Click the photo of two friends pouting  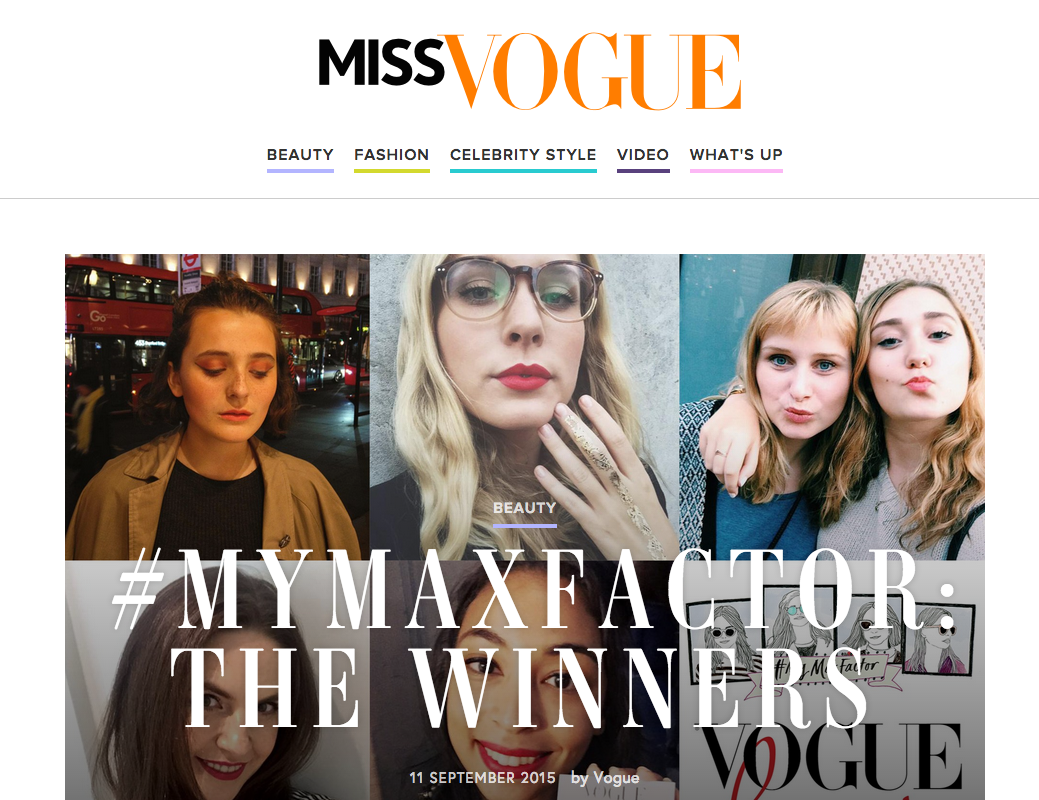point(832,407)
